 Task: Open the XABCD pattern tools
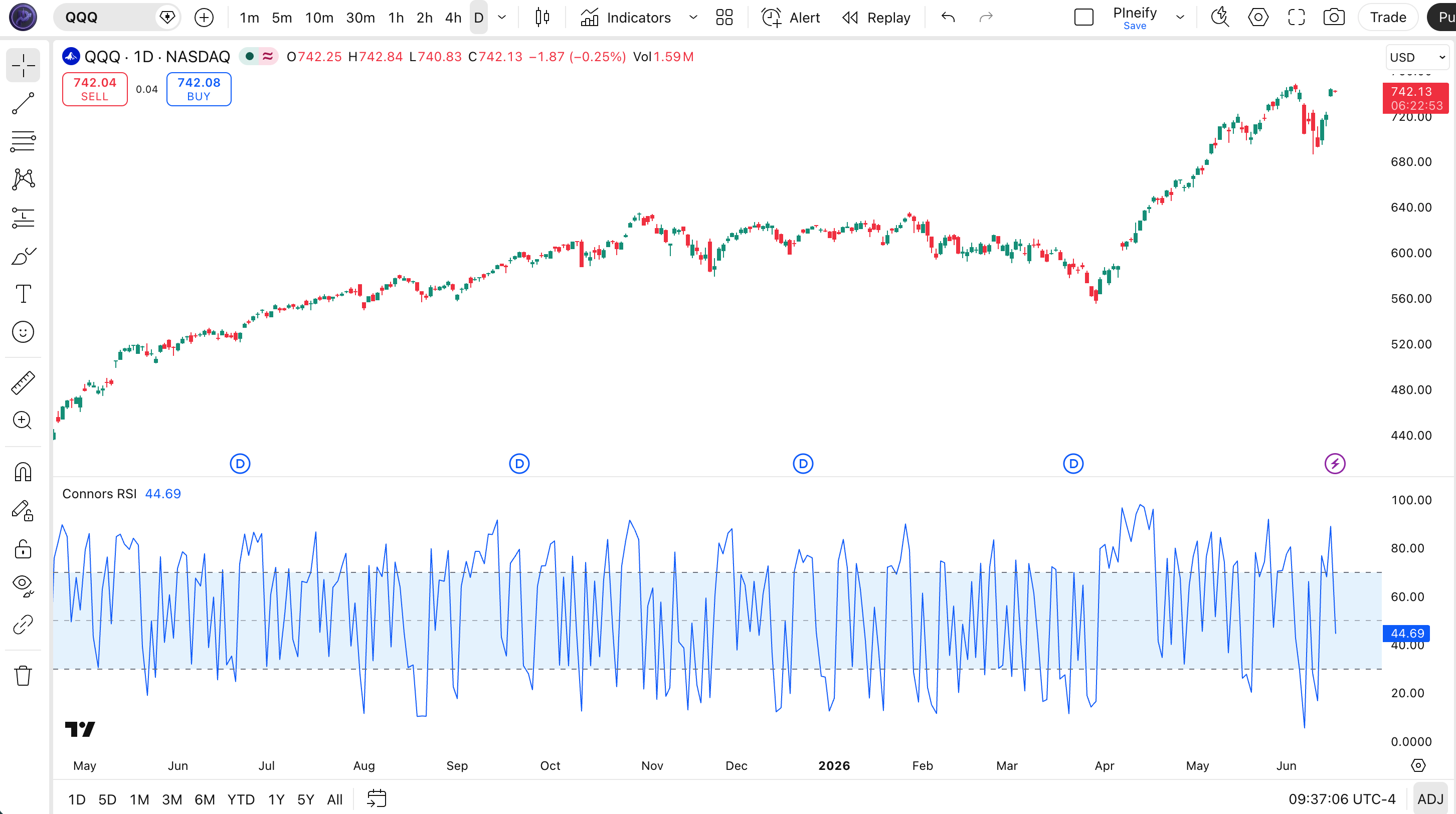[x=23, y=179]
